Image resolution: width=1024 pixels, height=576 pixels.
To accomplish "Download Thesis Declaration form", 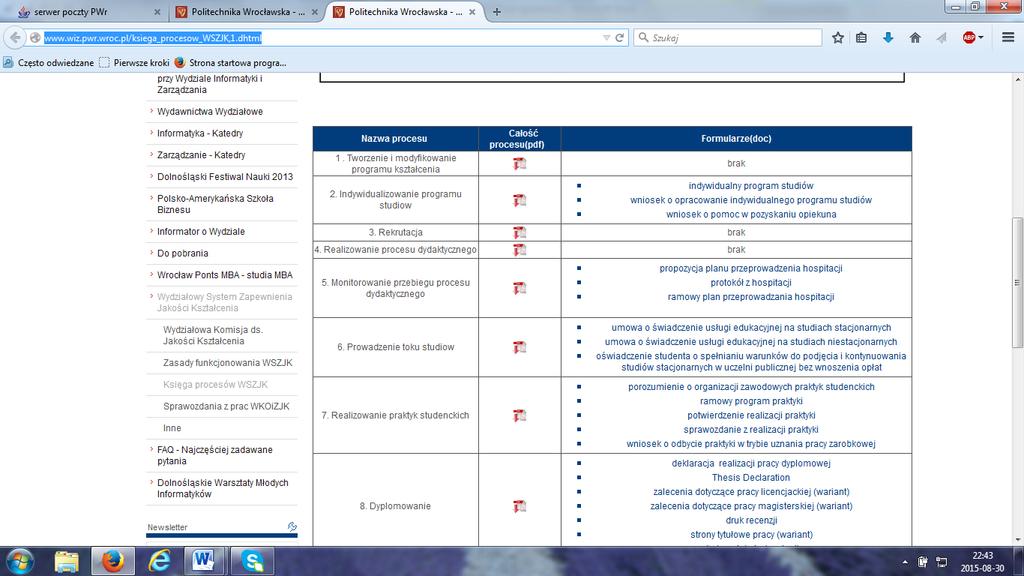I will (x=751, y=477).
